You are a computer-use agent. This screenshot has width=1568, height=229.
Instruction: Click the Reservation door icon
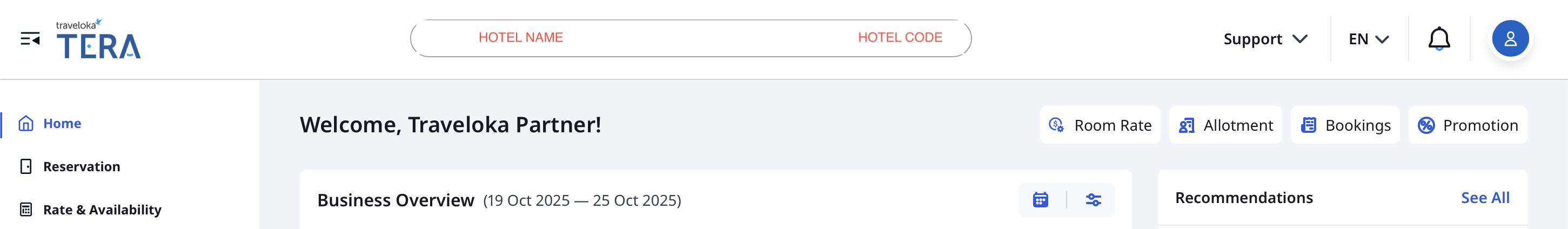click(x=25, y=167)
